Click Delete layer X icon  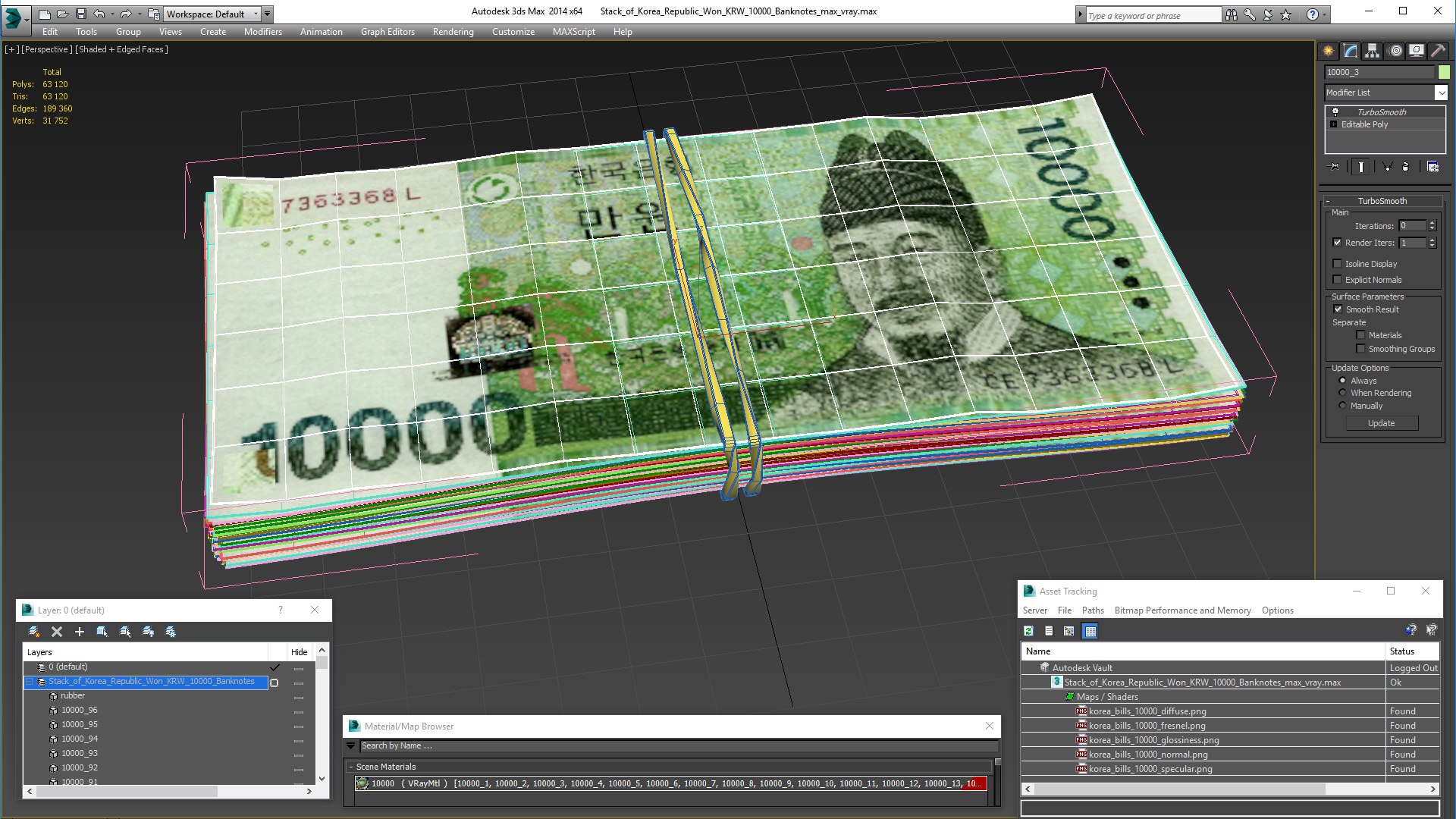56,631
